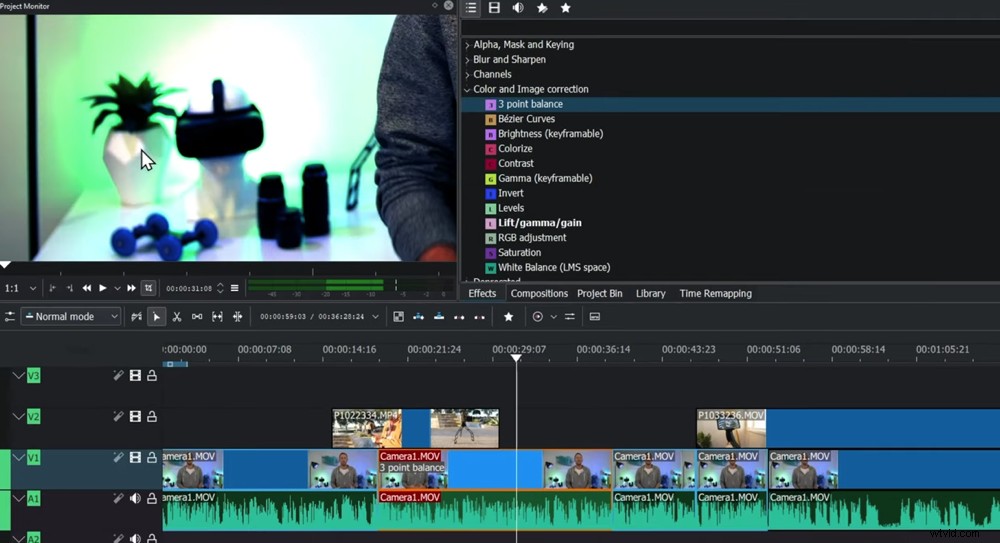Toggle effects on track V3
This screenshot has height=543, width=1000.
coord(118,375)
